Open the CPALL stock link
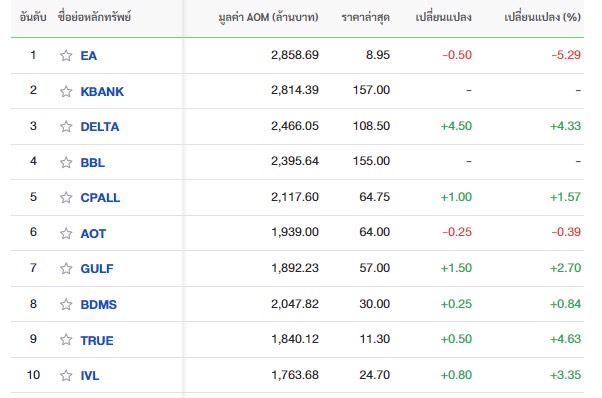Image resolution: width=602 pixels, height=398 pixels. (x=100, y=198)
